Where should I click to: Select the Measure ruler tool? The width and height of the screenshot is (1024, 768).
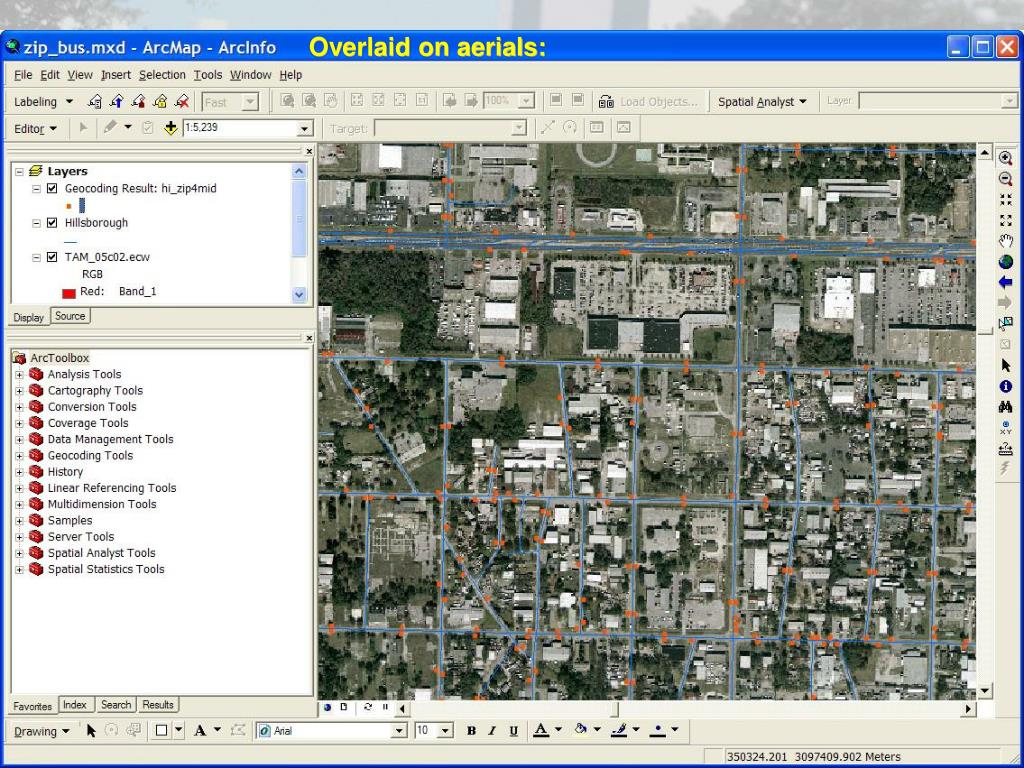[1006, 449]
